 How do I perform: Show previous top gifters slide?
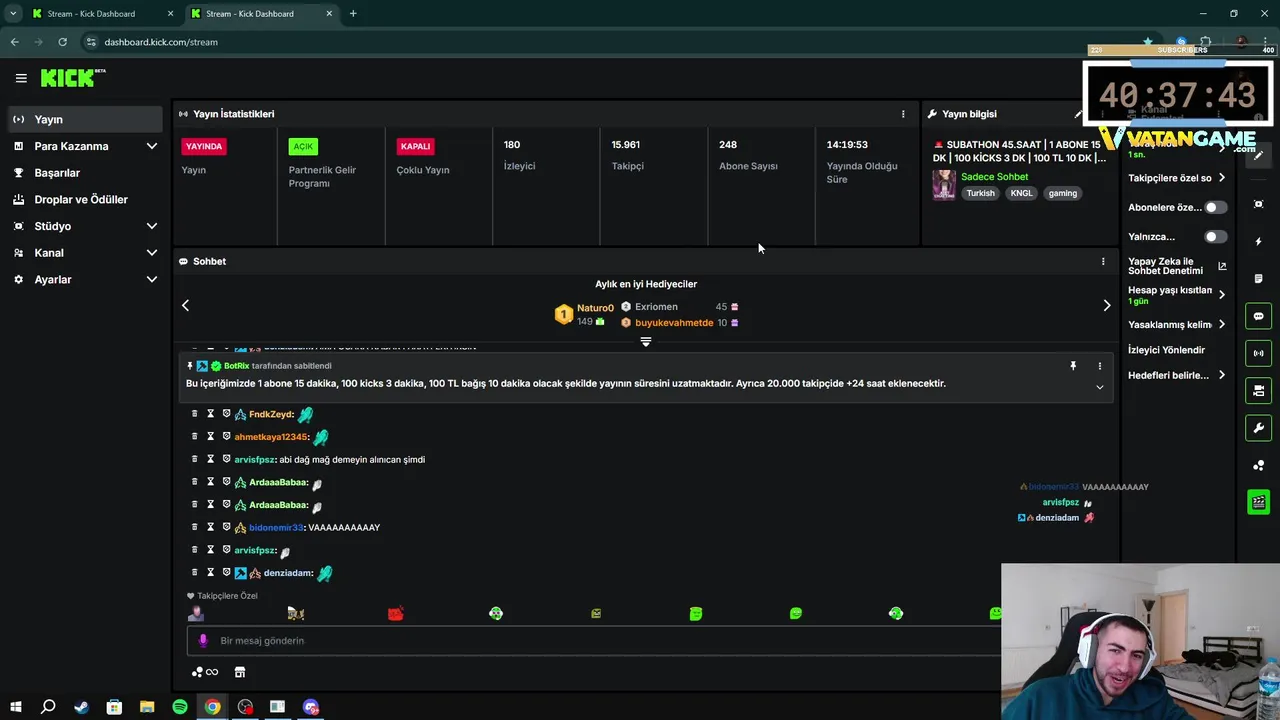pos(185,305)
